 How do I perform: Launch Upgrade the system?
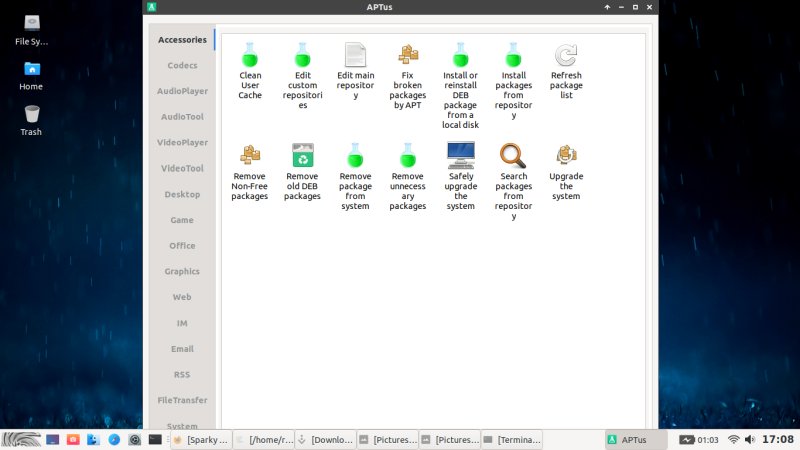click(566, 172)
